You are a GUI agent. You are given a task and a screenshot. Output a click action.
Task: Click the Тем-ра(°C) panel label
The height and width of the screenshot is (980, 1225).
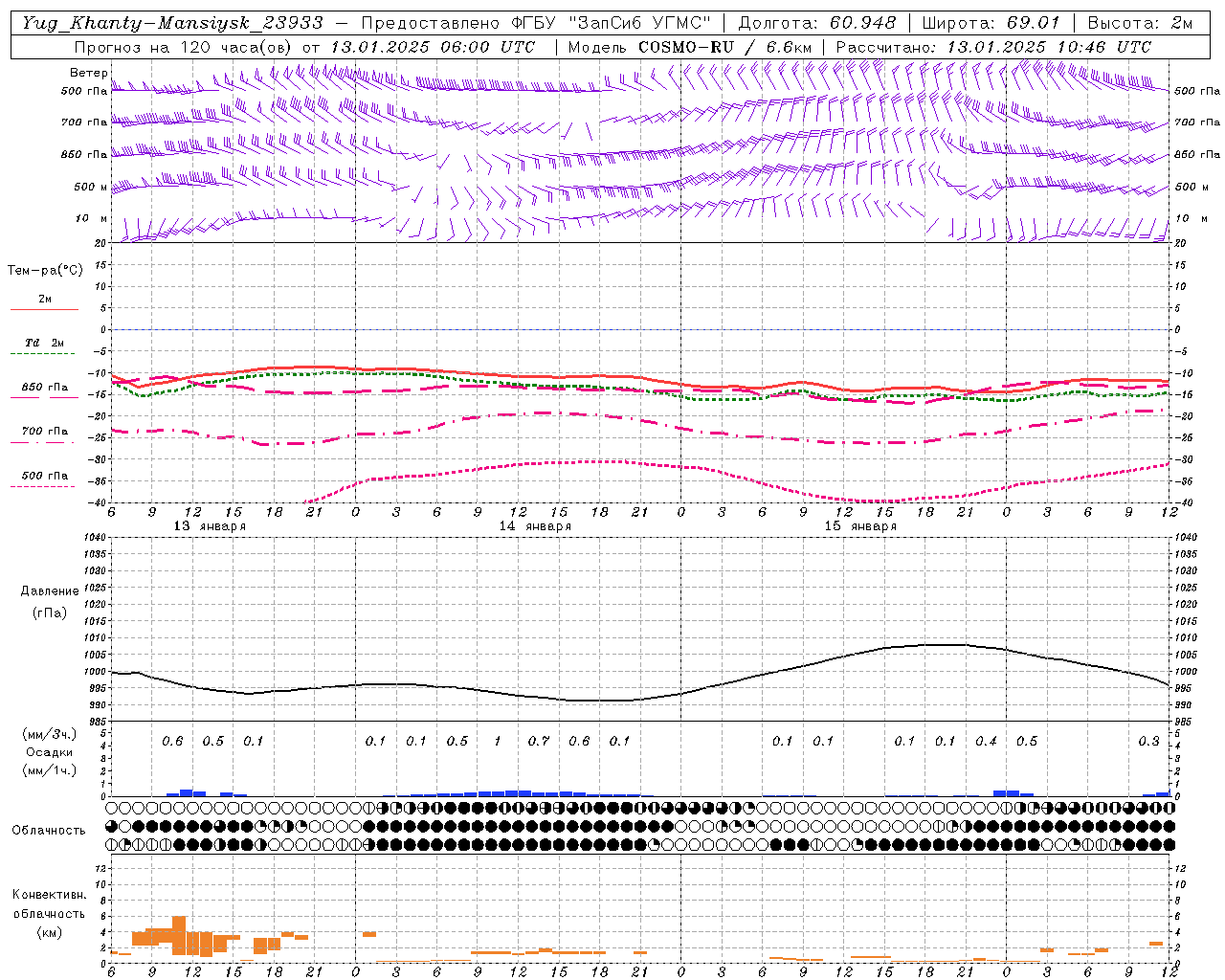[45, 271]
